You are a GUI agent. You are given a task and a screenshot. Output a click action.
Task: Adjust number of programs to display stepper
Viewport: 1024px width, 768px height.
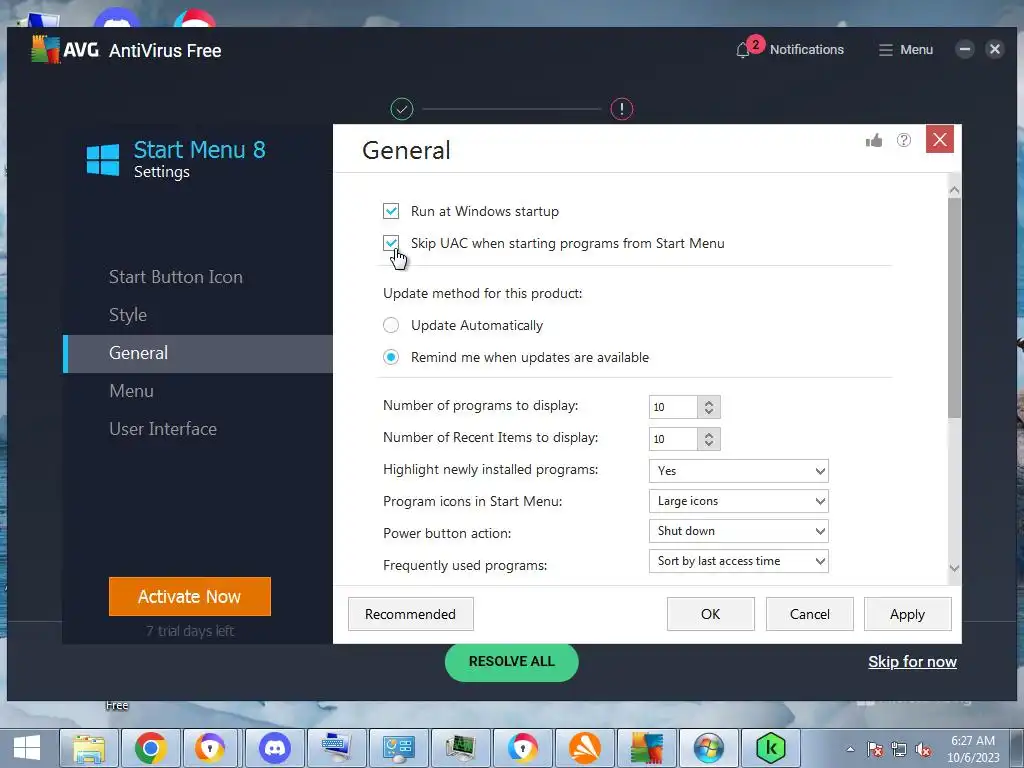(x=709, y=407)
